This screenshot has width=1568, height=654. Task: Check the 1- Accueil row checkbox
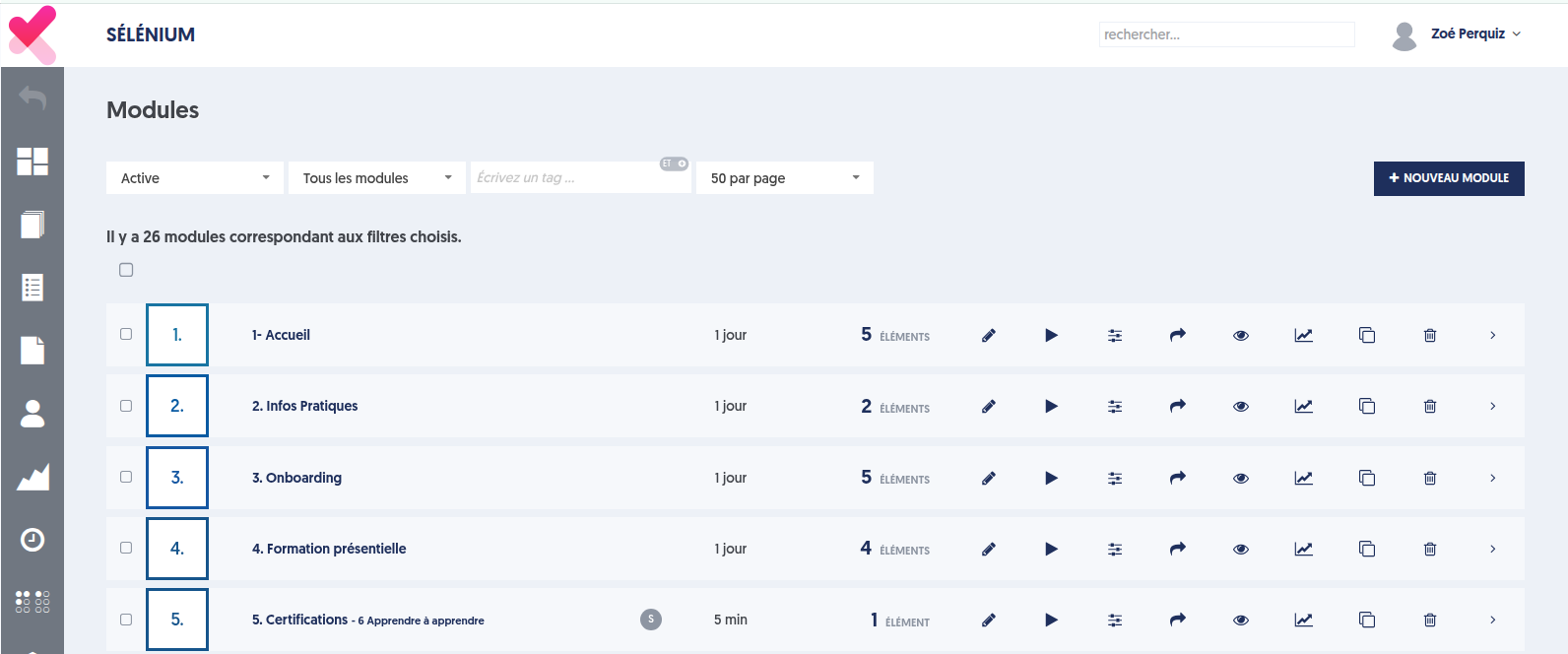point(126,334)
